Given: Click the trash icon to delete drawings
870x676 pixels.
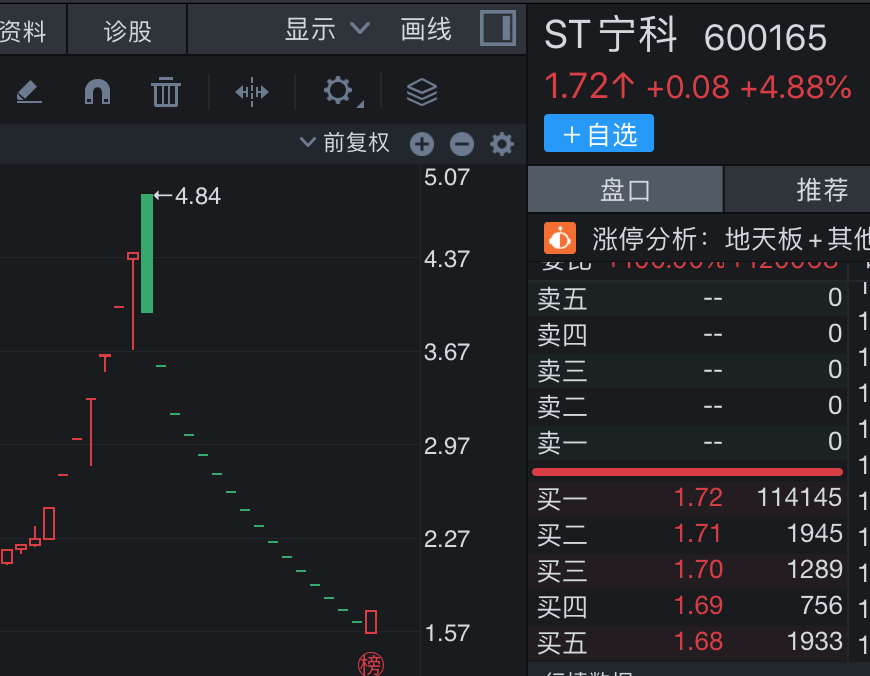Looking at the screenshot, I should [165, 93].
